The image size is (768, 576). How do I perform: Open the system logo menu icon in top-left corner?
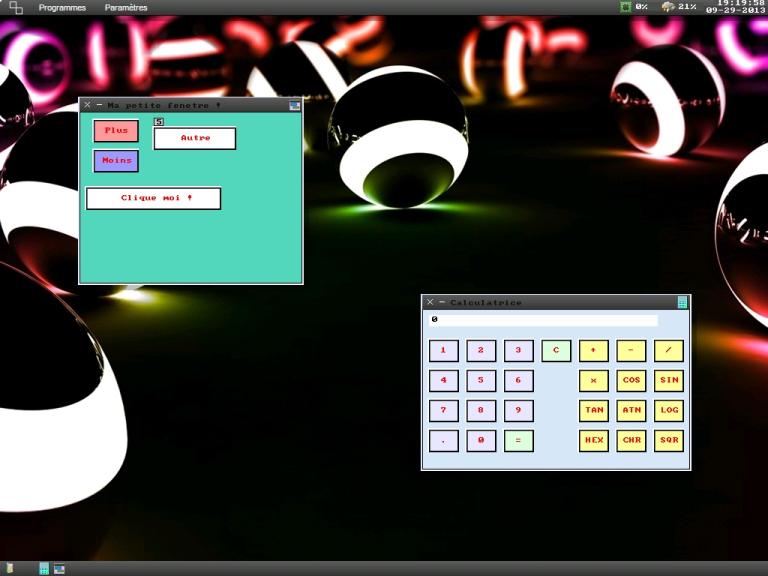(16, 7)
